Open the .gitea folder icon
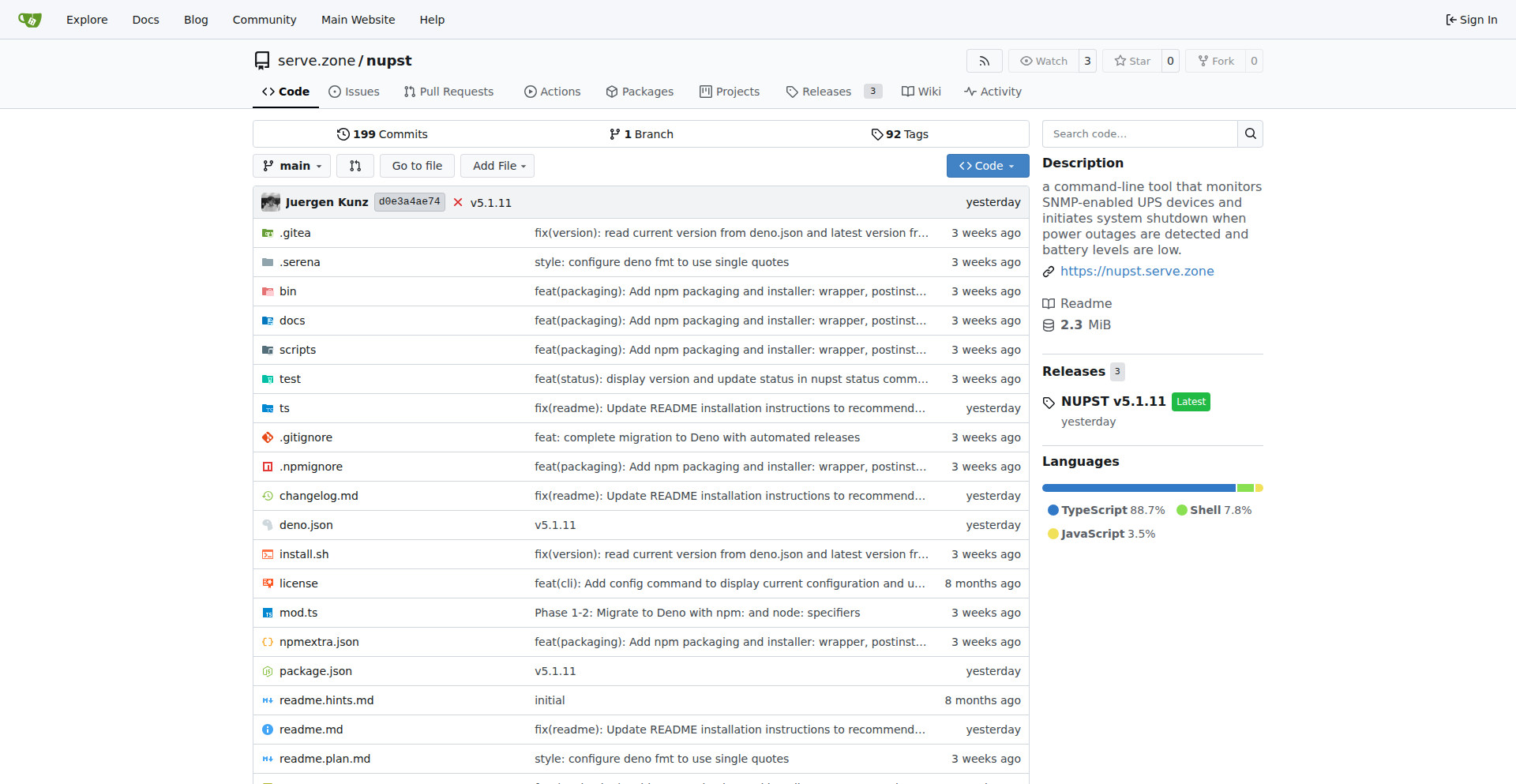Screen dimensions: 1516x784 pyautogui.click(x=268, y=233)
